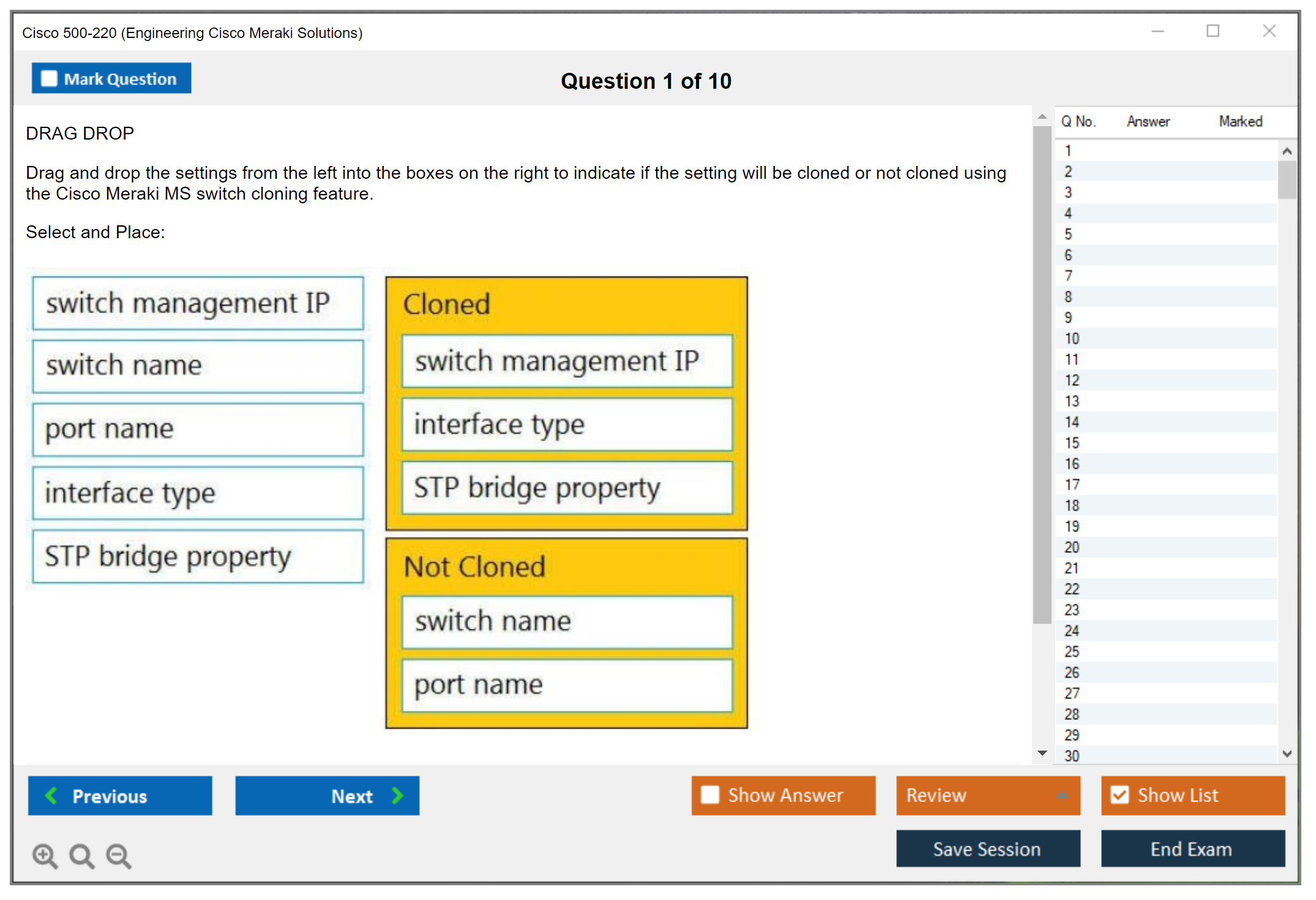This screenshot has height=900, width=1316.
Task: Click the question pane vertical scrollbar thumb
Action: [1042, 373]
